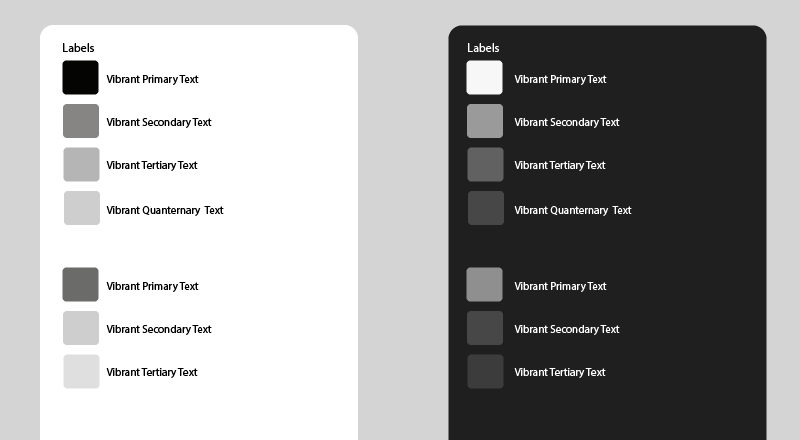This screenshot has width=800, height=440.
Task: Click the Vibrant Quanternary Text label in light panel
Action: point(165,210)
